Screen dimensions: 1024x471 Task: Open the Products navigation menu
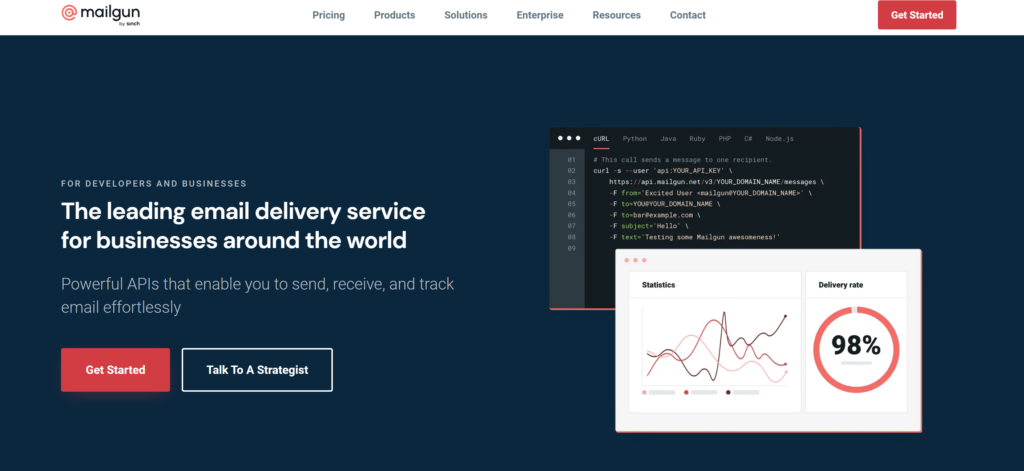click(394, 15)
